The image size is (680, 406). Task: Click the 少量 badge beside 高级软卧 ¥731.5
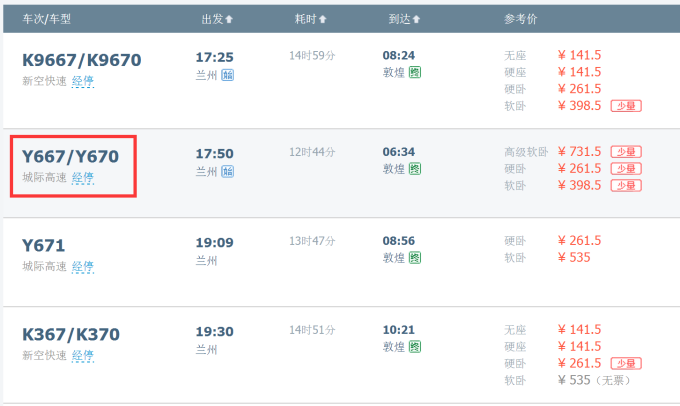click(x=626, y=152)
